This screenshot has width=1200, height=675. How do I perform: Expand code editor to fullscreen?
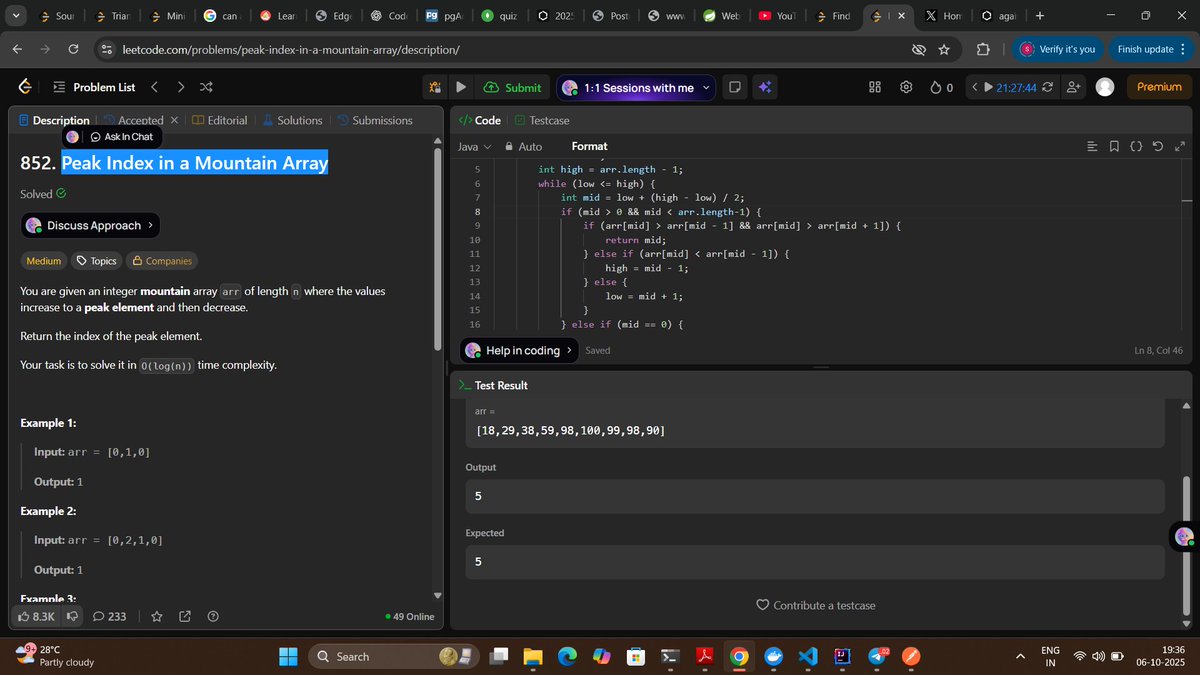coord(1180,147)
